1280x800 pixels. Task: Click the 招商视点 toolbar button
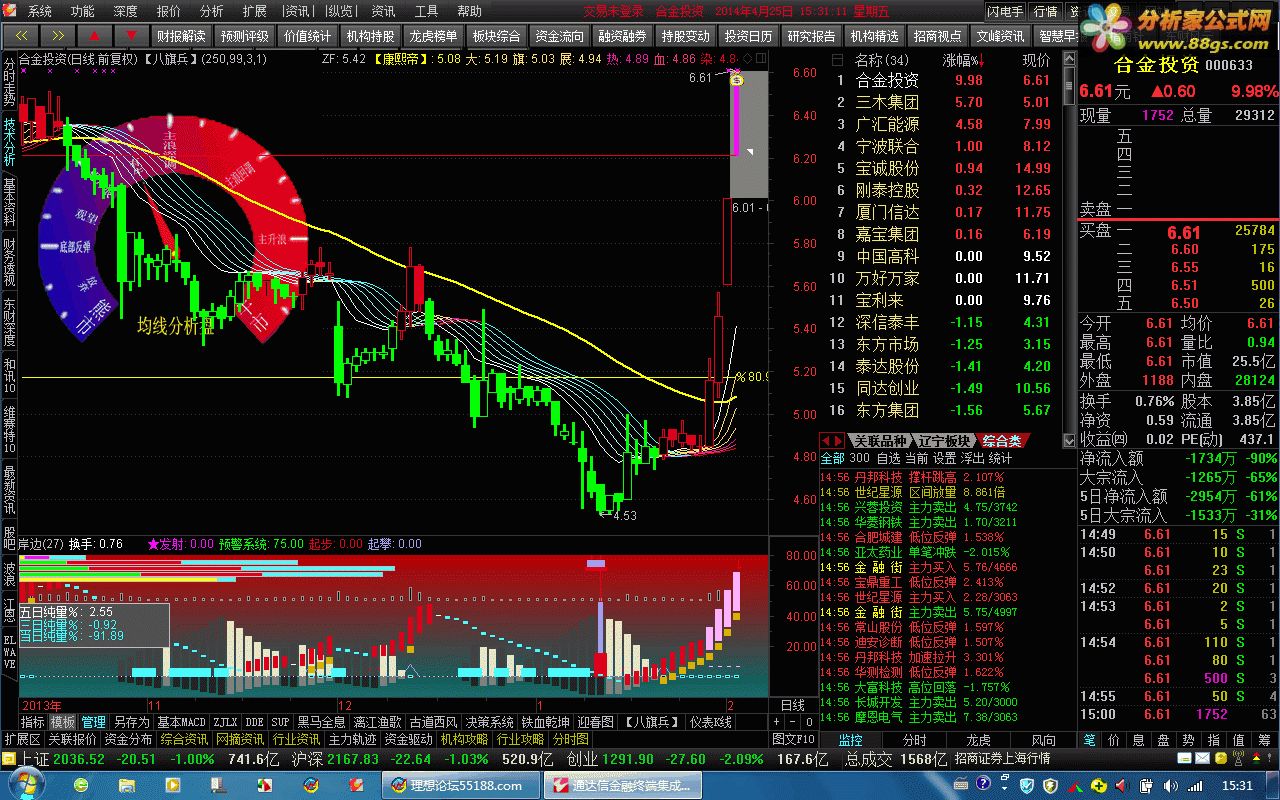pos(937,35)
